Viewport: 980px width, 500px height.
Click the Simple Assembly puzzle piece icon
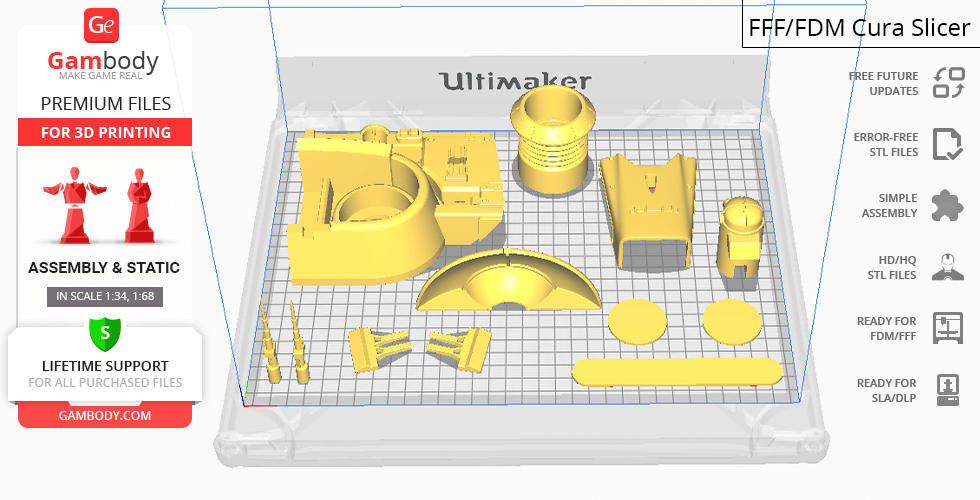click(947, 206)
